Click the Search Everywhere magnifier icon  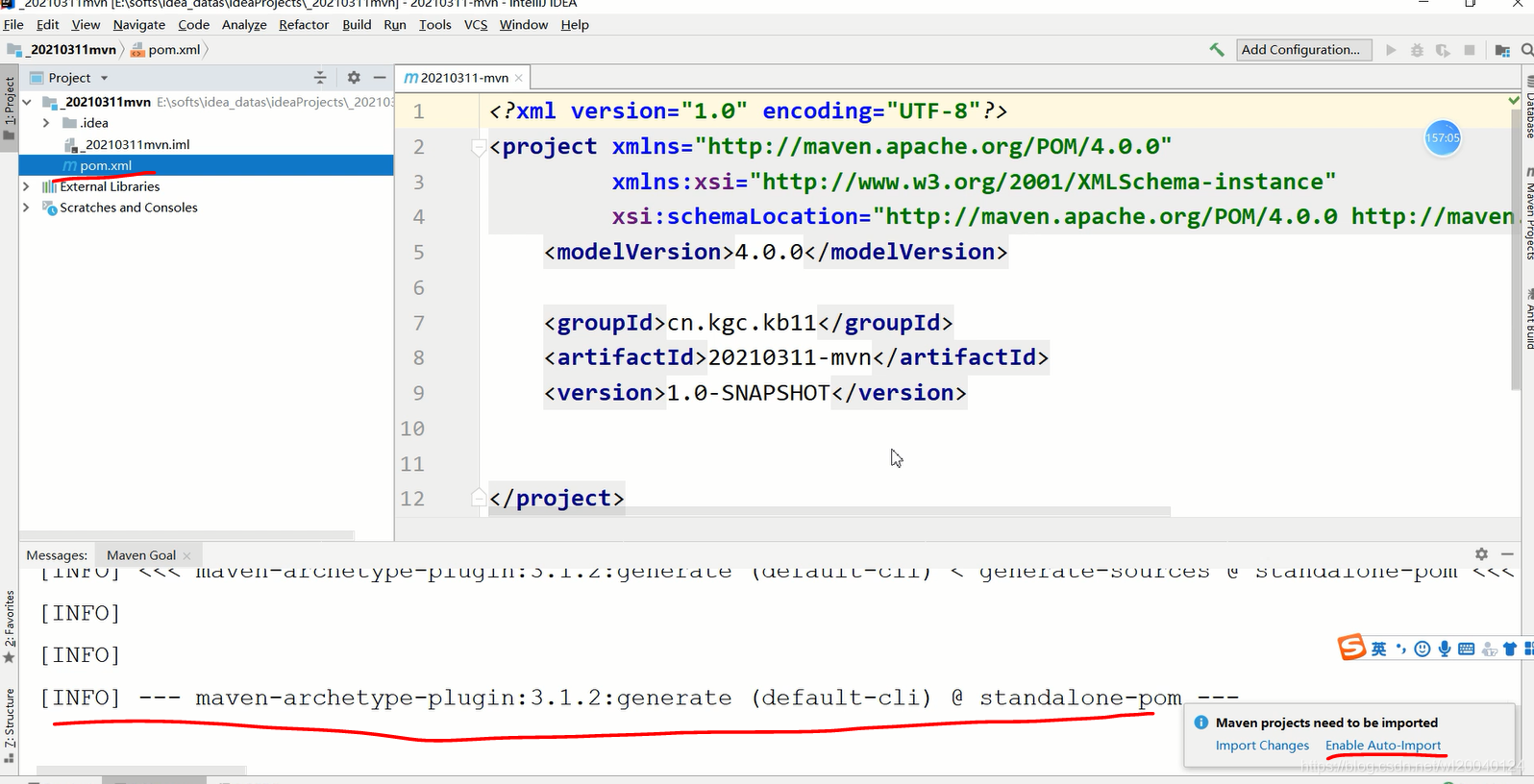1526,50
